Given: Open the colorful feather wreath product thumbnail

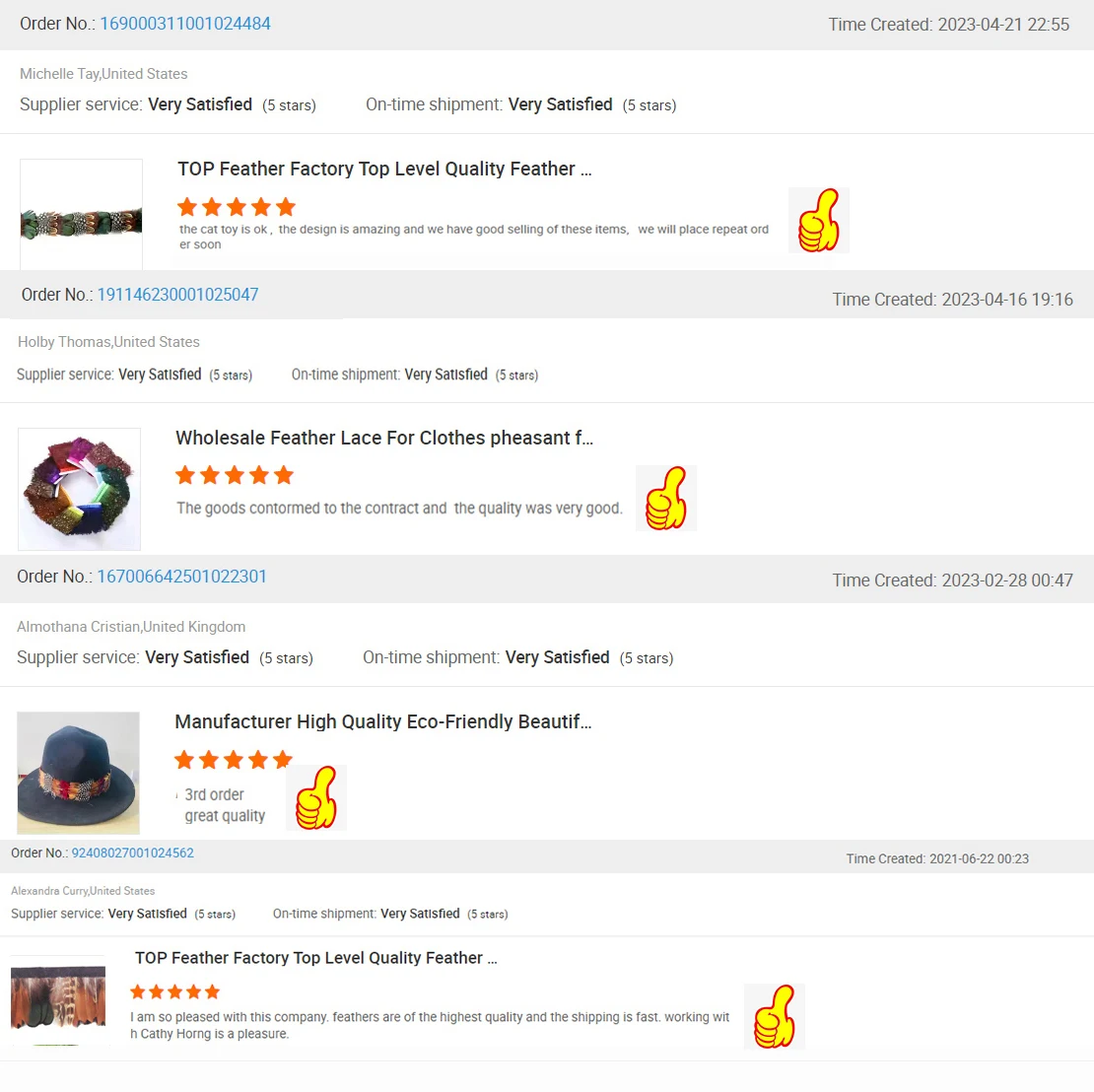Looking at the screenshot, I should point(79,489).
